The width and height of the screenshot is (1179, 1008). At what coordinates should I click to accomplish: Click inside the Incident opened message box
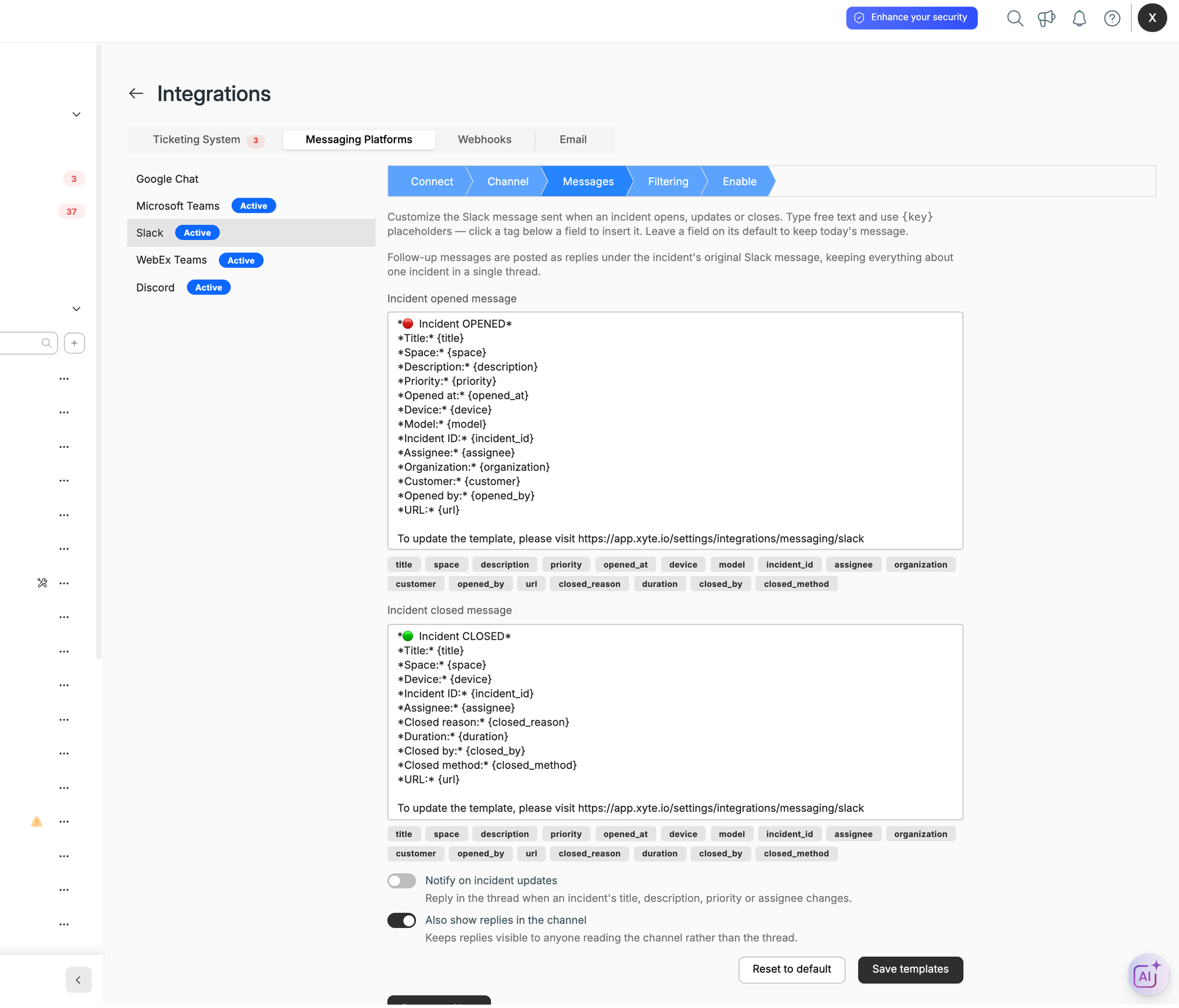pyautogui.click(x=675, y=431)
